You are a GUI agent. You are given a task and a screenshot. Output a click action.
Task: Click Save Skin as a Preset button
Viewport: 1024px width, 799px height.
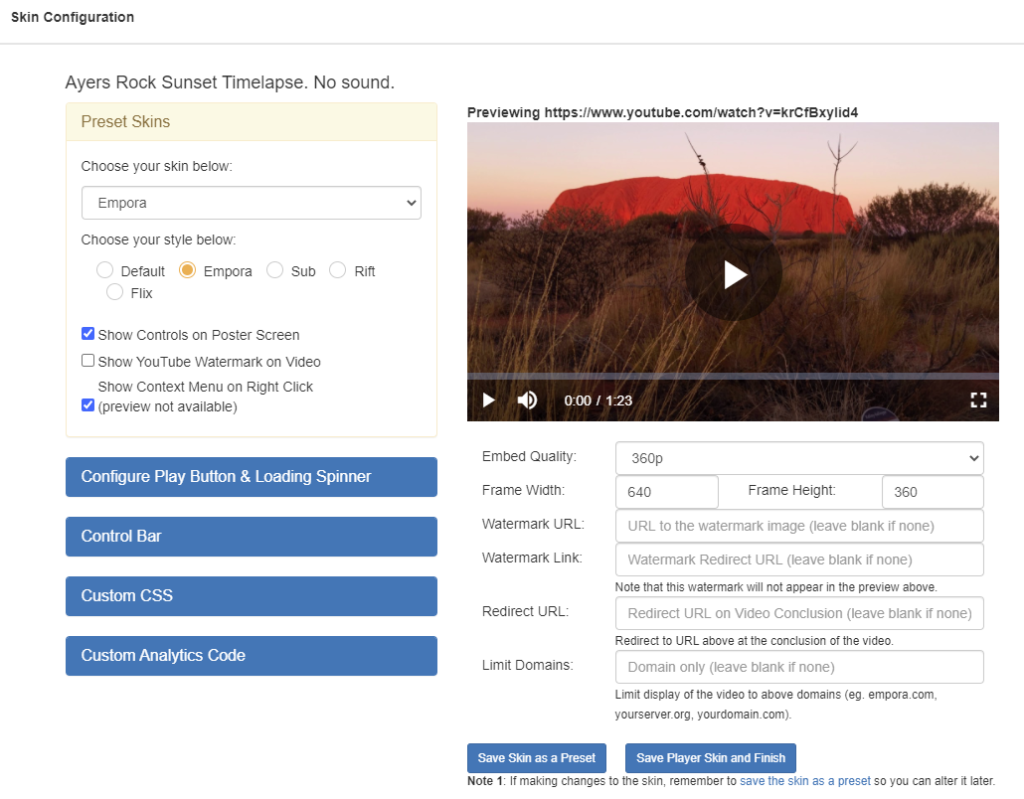536,758
